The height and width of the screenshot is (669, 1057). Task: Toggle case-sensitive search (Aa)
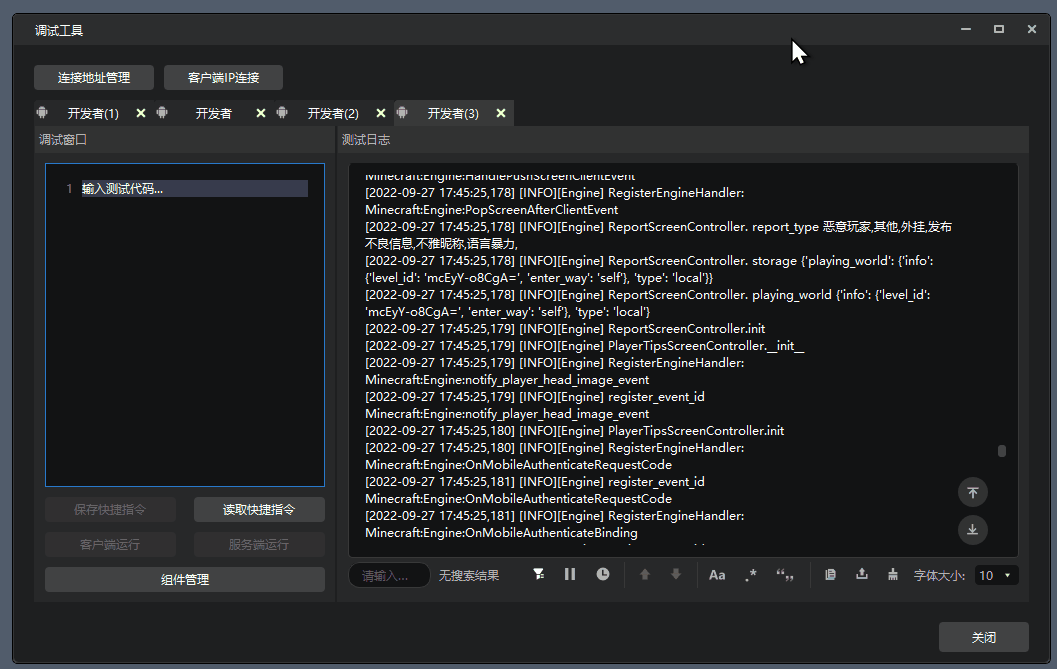point(717,575)
